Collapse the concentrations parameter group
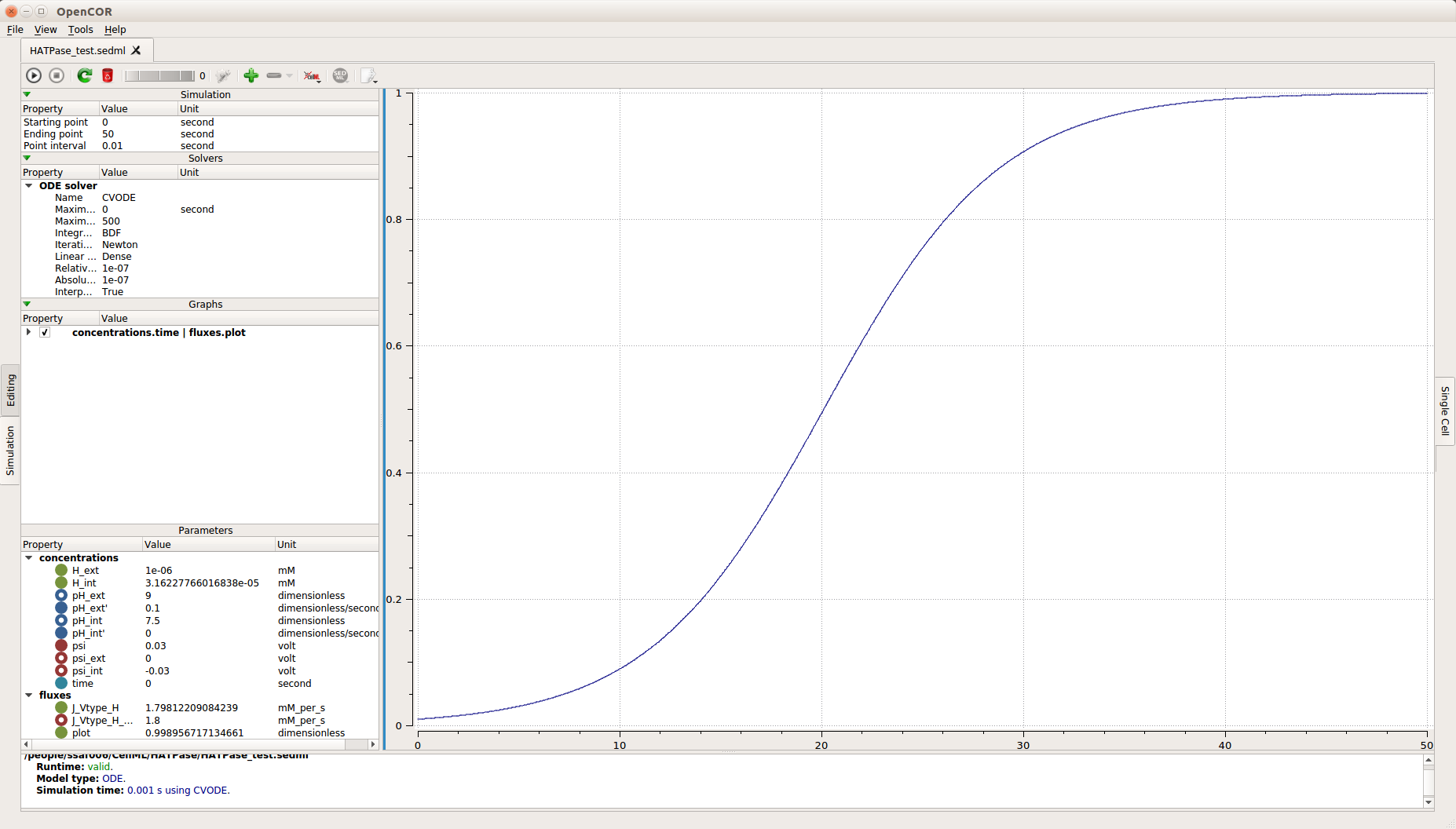 pyautogui.click(x=29, y=558)
